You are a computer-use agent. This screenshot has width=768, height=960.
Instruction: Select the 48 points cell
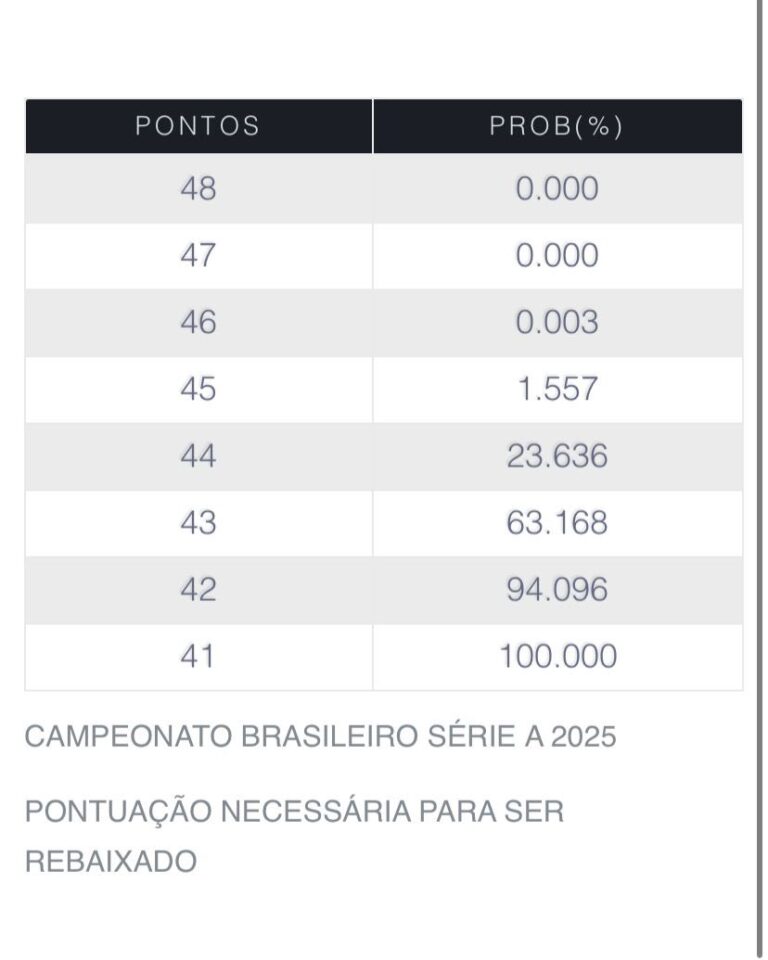click(x=198, y=189)
